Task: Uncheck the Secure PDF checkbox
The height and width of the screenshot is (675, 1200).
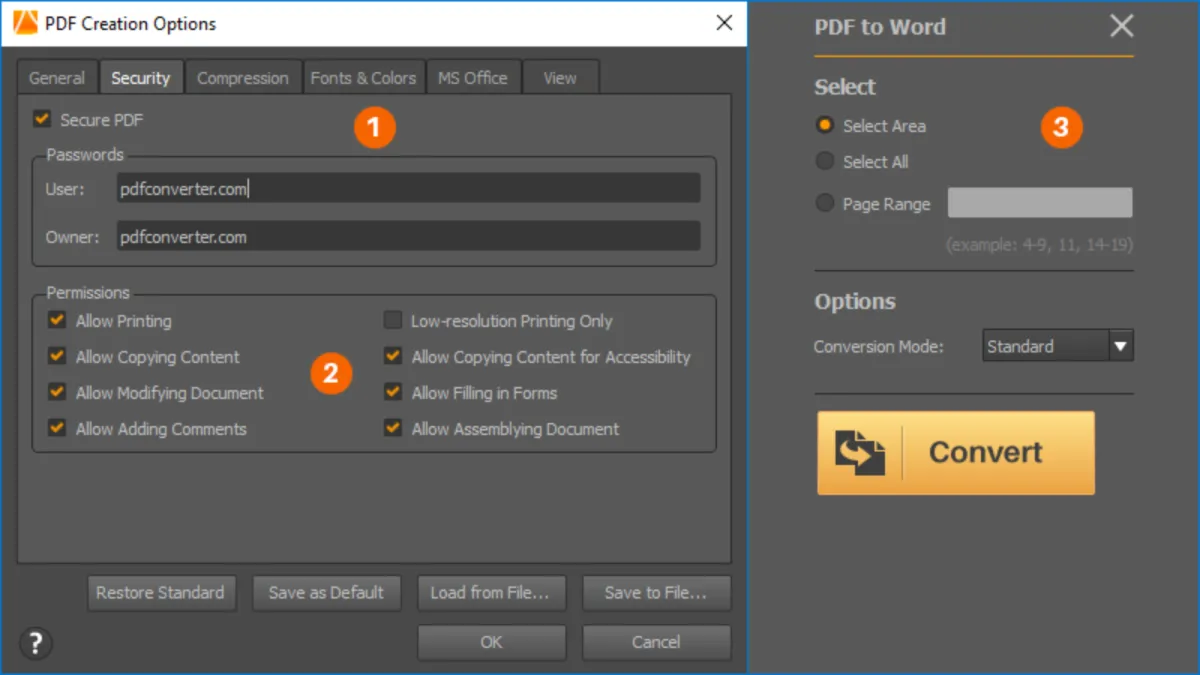Action: 42,120
